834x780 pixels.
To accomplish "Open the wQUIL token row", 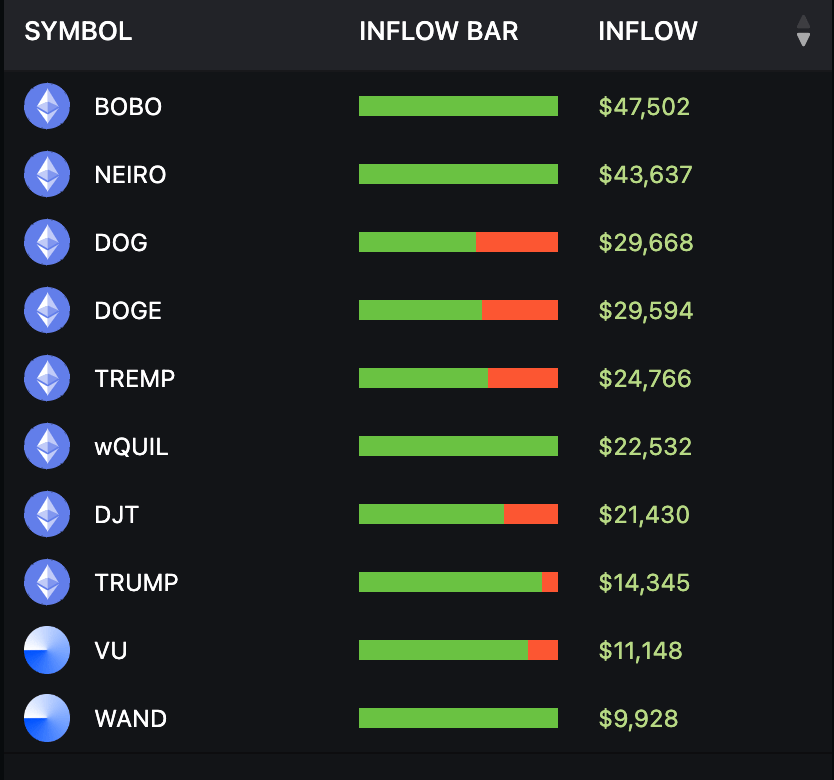I will (x=417, y=446).
